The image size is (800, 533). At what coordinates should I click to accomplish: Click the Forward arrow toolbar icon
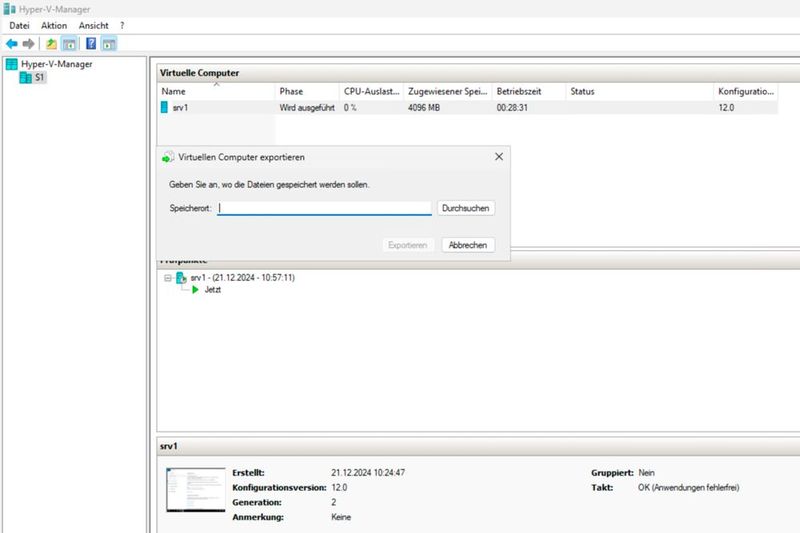click(29, 44)
